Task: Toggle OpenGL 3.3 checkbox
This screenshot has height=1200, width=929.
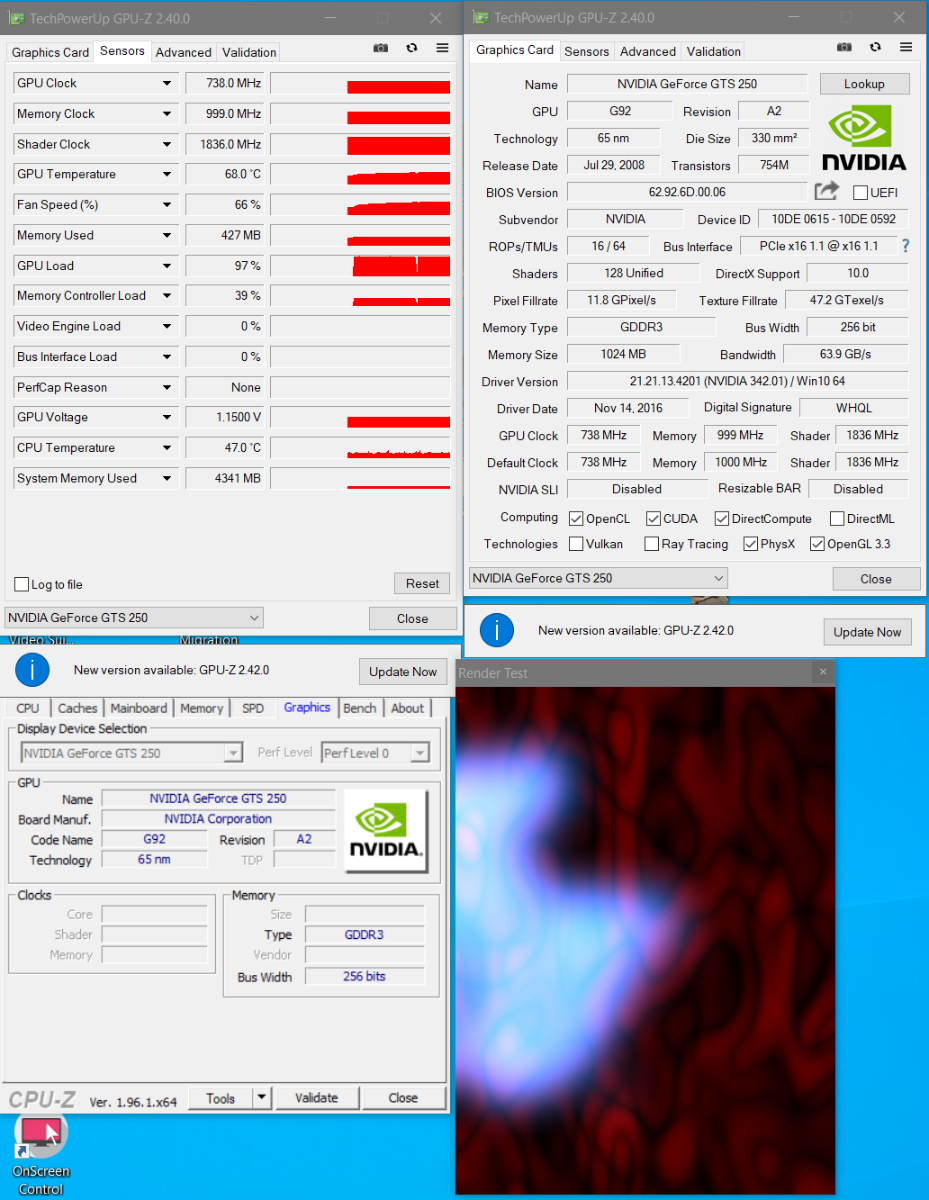Action: click(817, 544)
